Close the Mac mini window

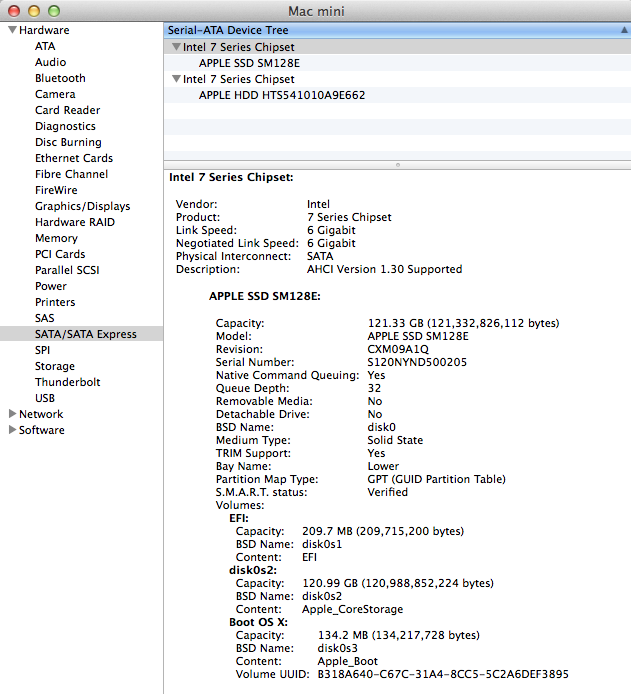click(14, 11)
